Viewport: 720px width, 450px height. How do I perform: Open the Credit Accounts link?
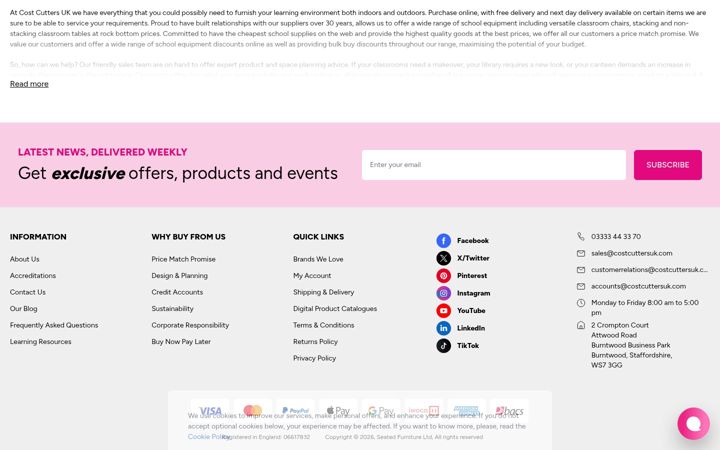177,292
